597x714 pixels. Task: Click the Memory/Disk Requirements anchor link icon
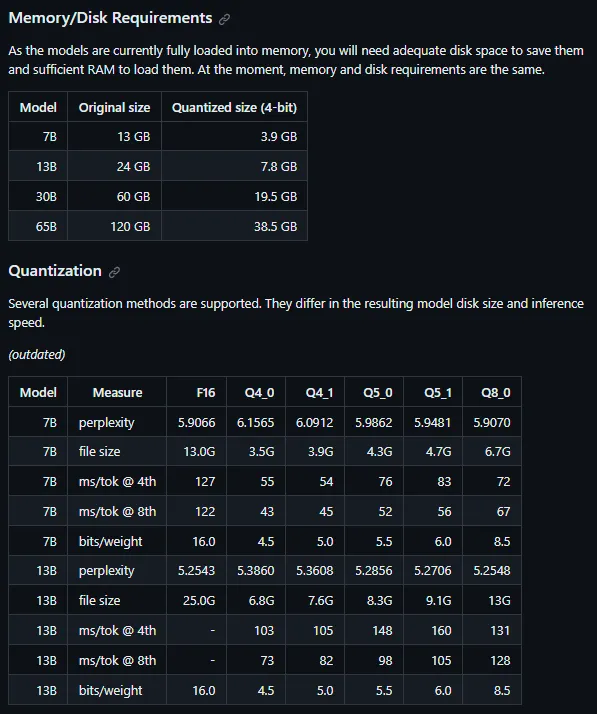224,19
